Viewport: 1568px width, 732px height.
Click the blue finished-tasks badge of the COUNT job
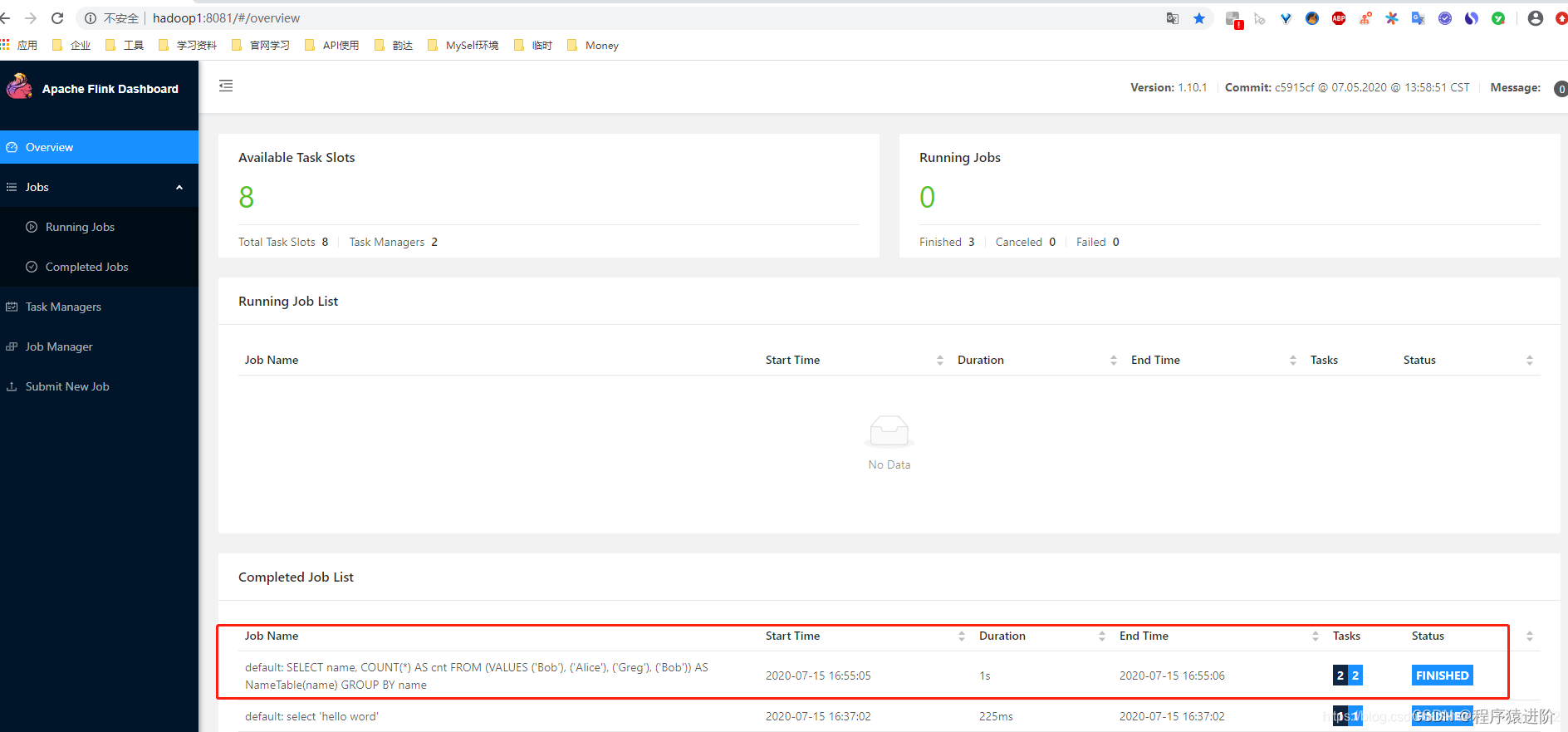point(1355,676)
